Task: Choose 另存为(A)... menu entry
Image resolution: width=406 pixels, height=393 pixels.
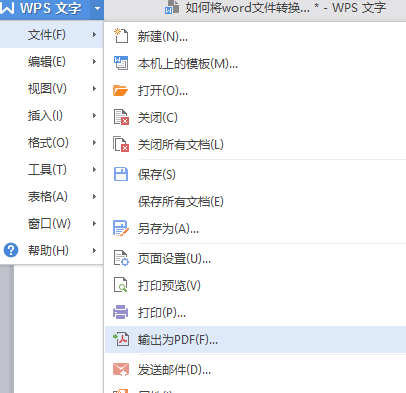Action: [255, 228]
